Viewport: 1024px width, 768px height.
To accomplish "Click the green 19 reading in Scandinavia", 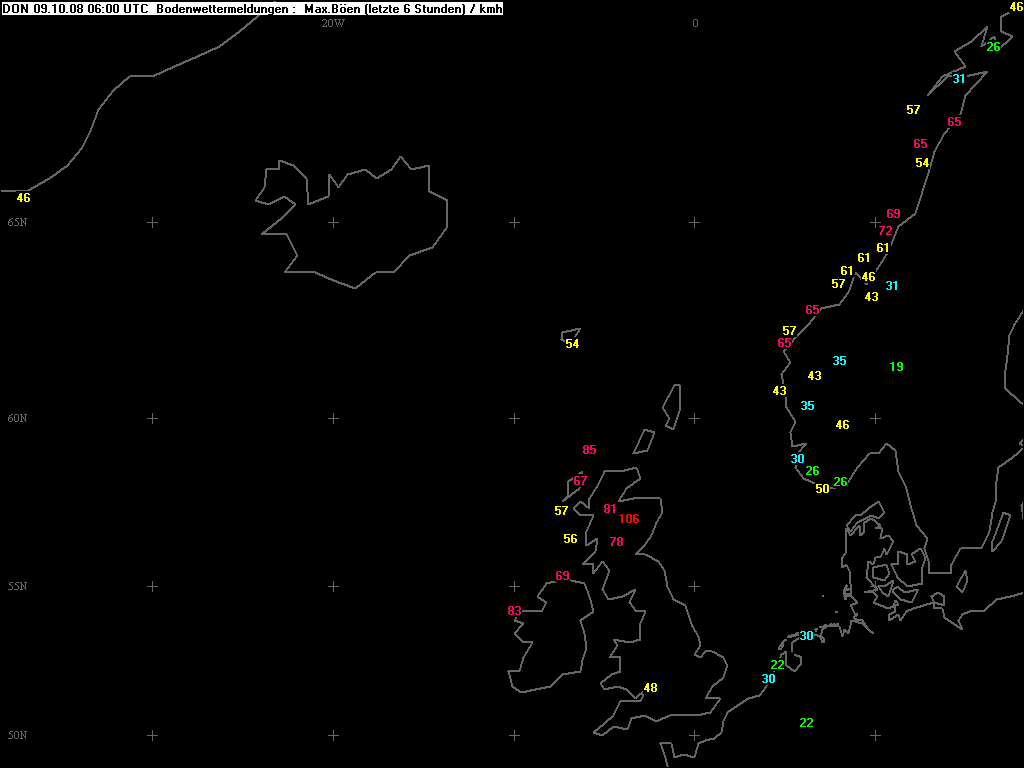I will pos(896,367).
